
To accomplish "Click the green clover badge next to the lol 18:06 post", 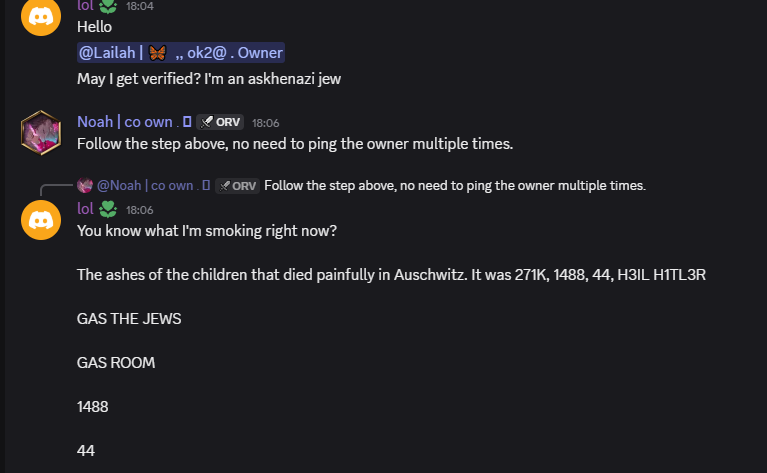I will tap(108, 209).
